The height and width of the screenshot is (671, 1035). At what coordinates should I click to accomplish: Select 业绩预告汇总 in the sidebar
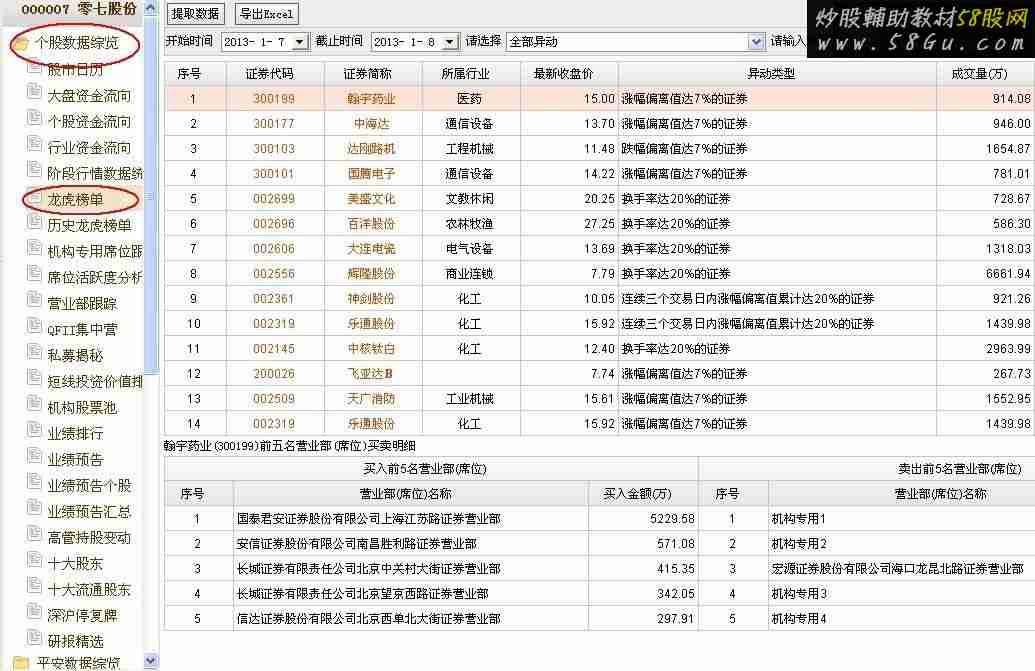click(88, 511)
